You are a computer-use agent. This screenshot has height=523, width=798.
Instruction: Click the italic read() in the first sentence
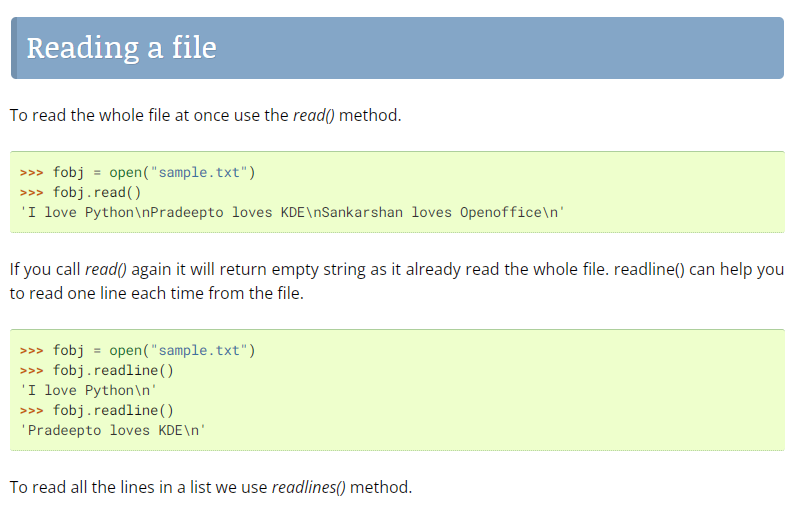[x=314, y=115]
